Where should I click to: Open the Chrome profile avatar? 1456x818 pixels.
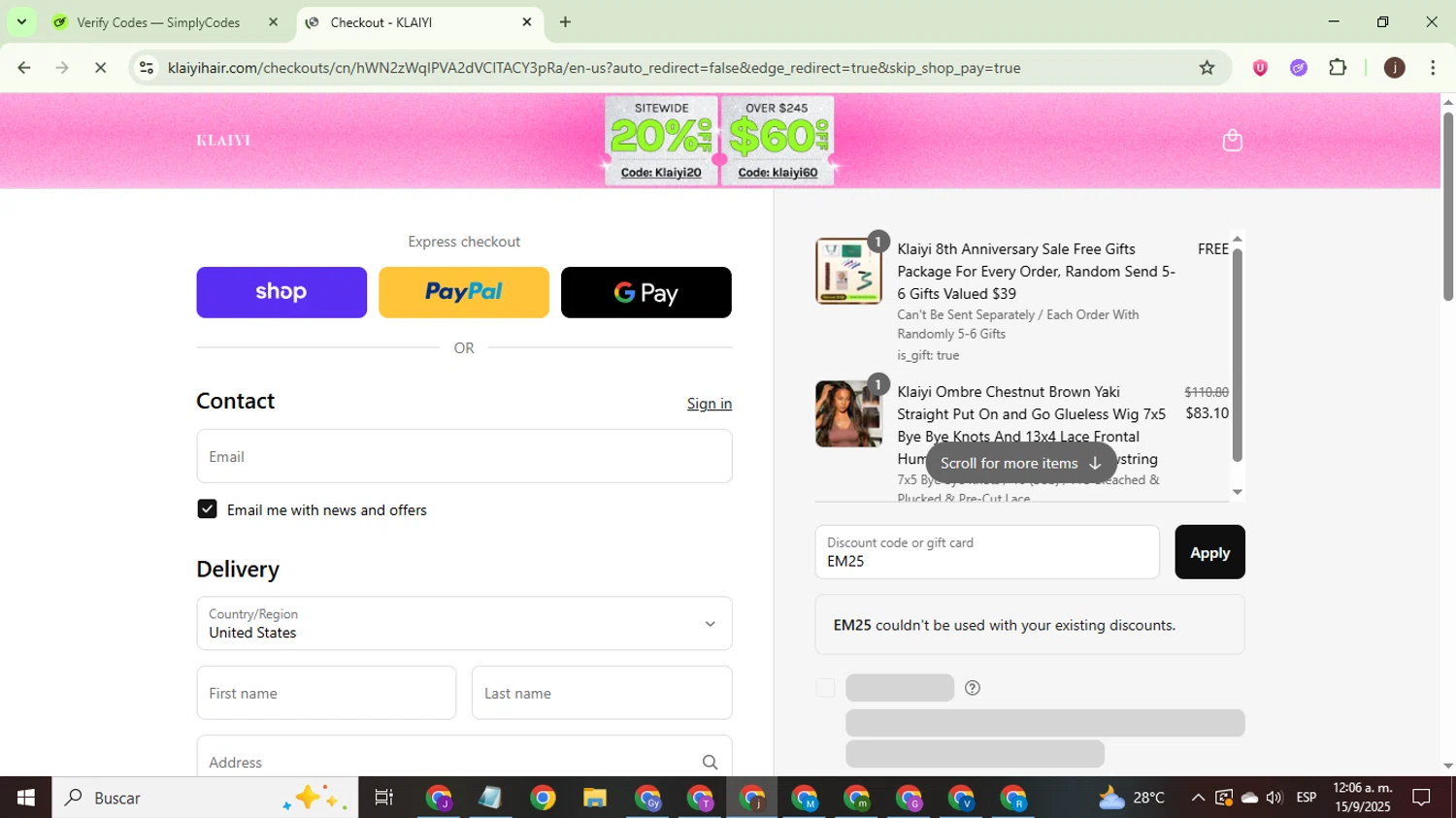pyautogui.click(x=1394, y=68)
